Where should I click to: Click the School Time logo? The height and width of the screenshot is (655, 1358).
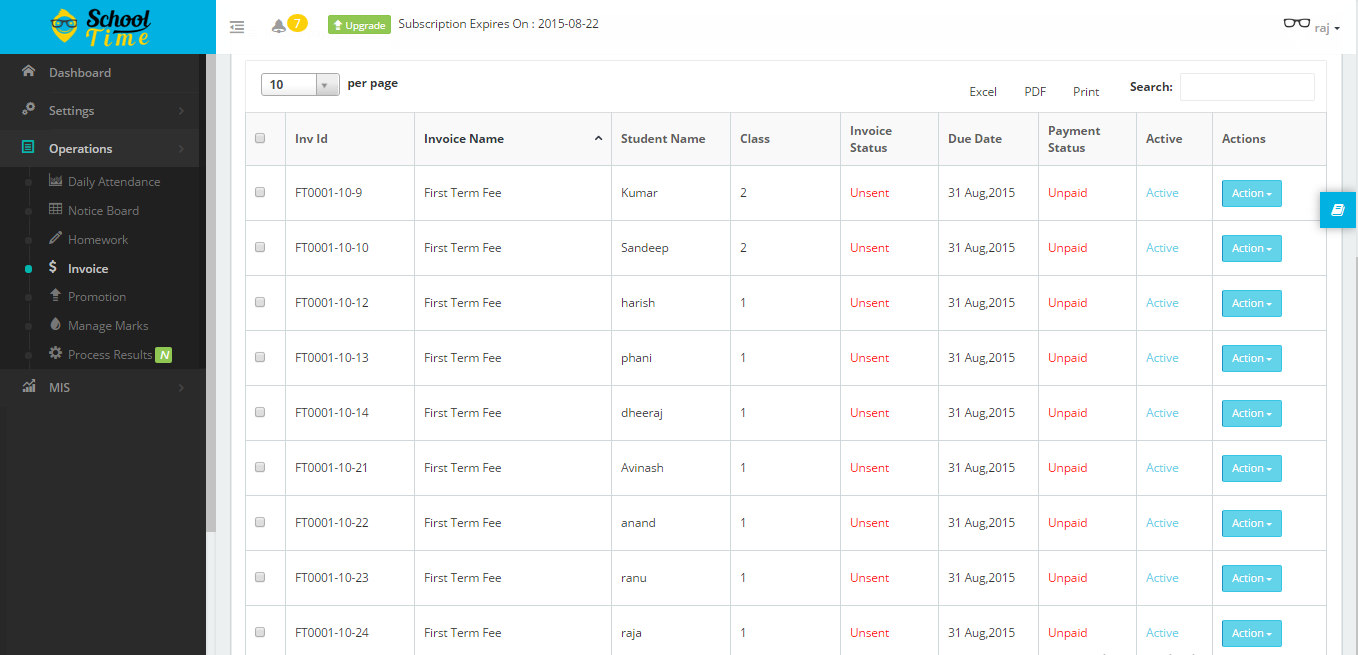[x=102, y=26]
